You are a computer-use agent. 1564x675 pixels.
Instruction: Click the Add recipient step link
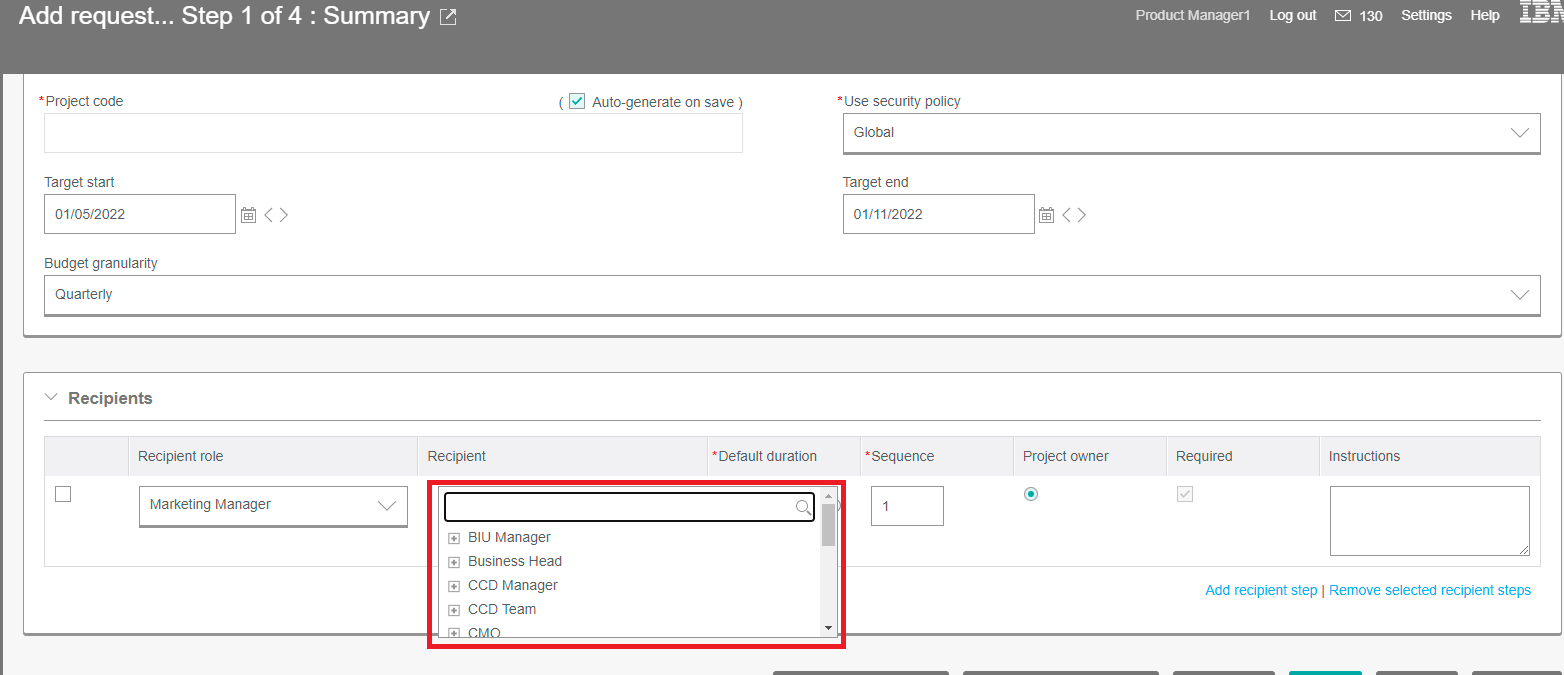point(1261,590)
